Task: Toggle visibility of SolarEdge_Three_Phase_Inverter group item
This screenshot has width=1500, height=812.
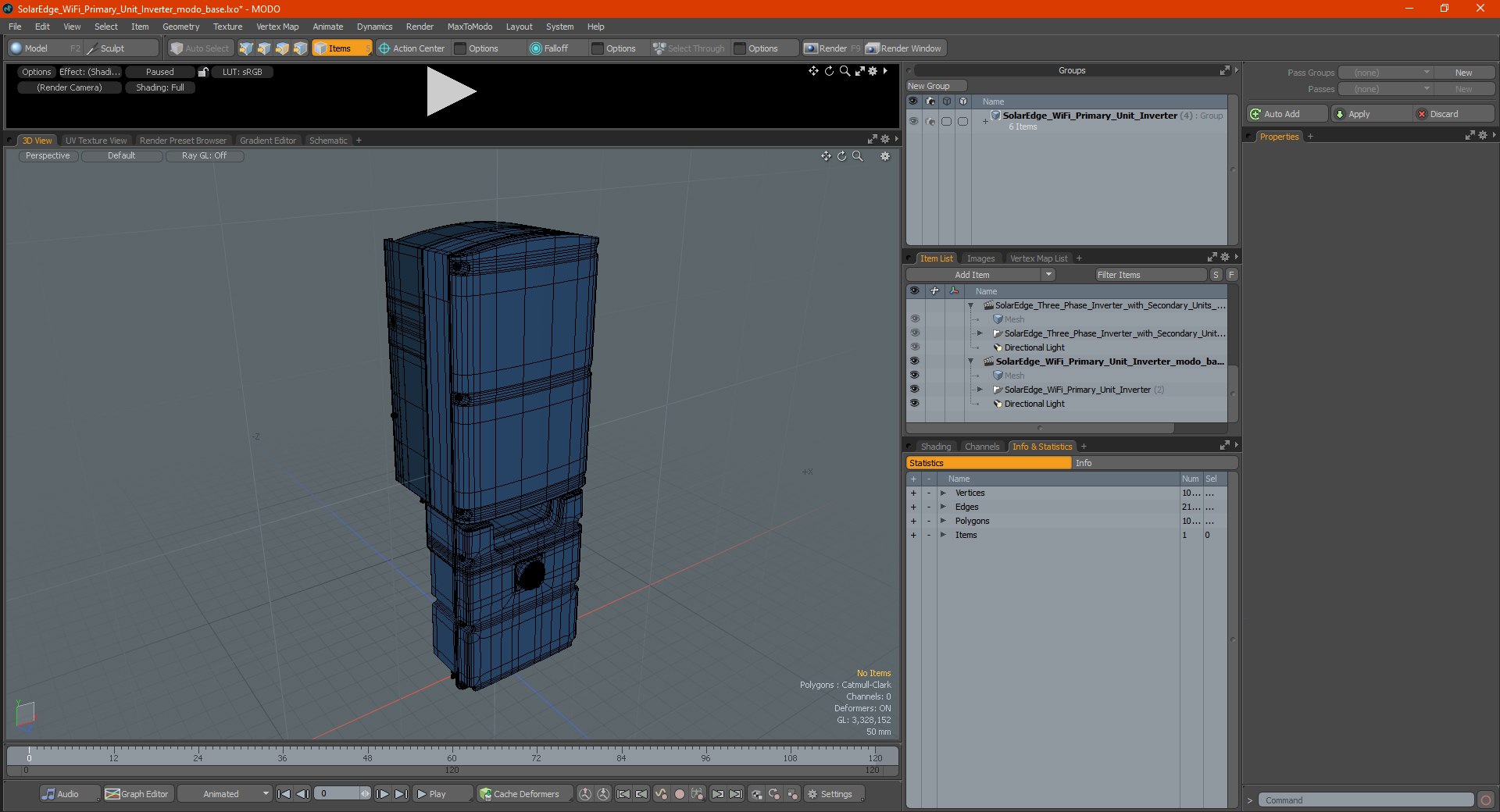Action: pyautogui.click(x=914, y=333)
